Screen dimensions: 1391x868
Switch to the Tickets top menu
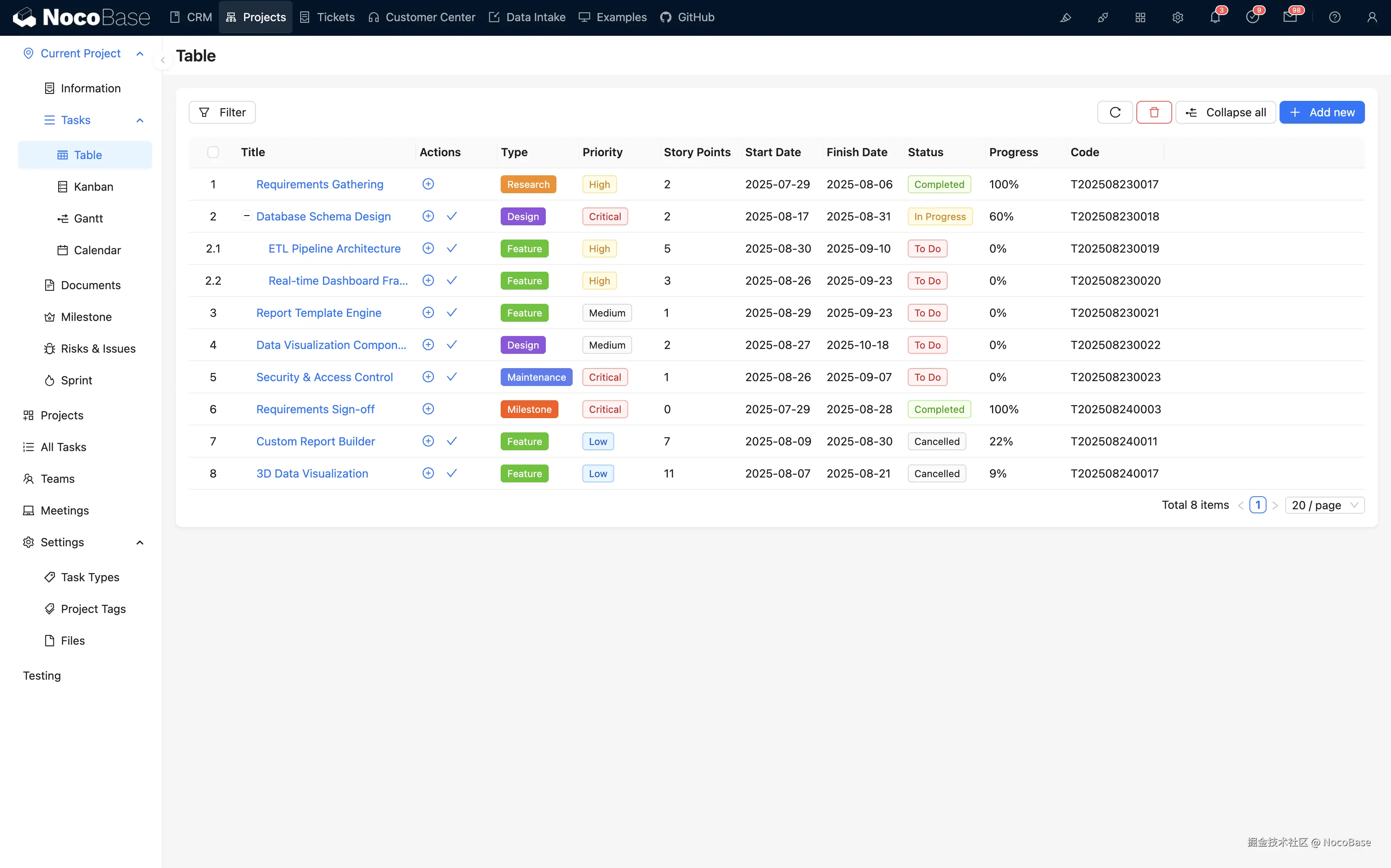(327, 17)
